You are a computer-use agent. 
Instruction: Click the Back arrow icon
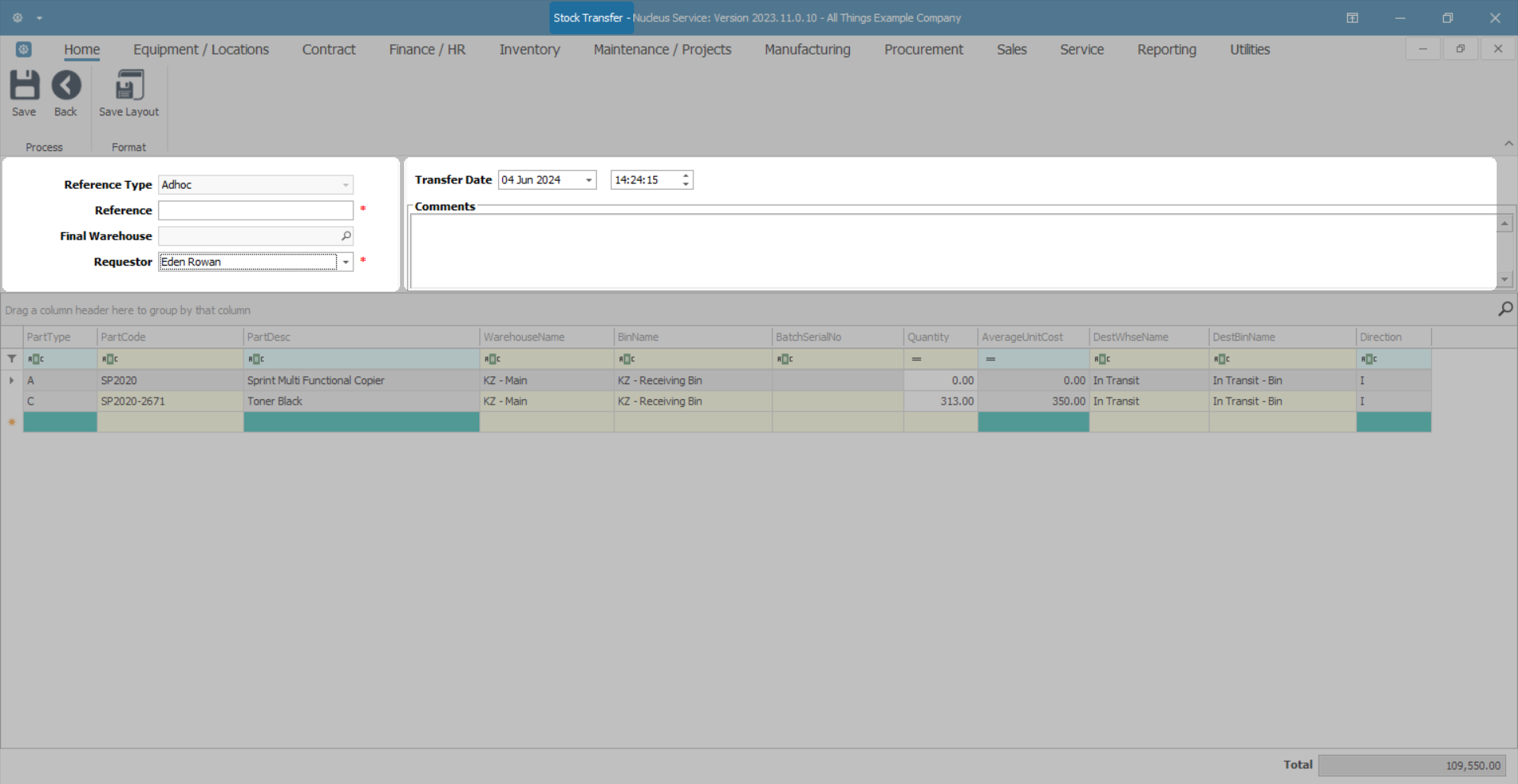[66, 85]
